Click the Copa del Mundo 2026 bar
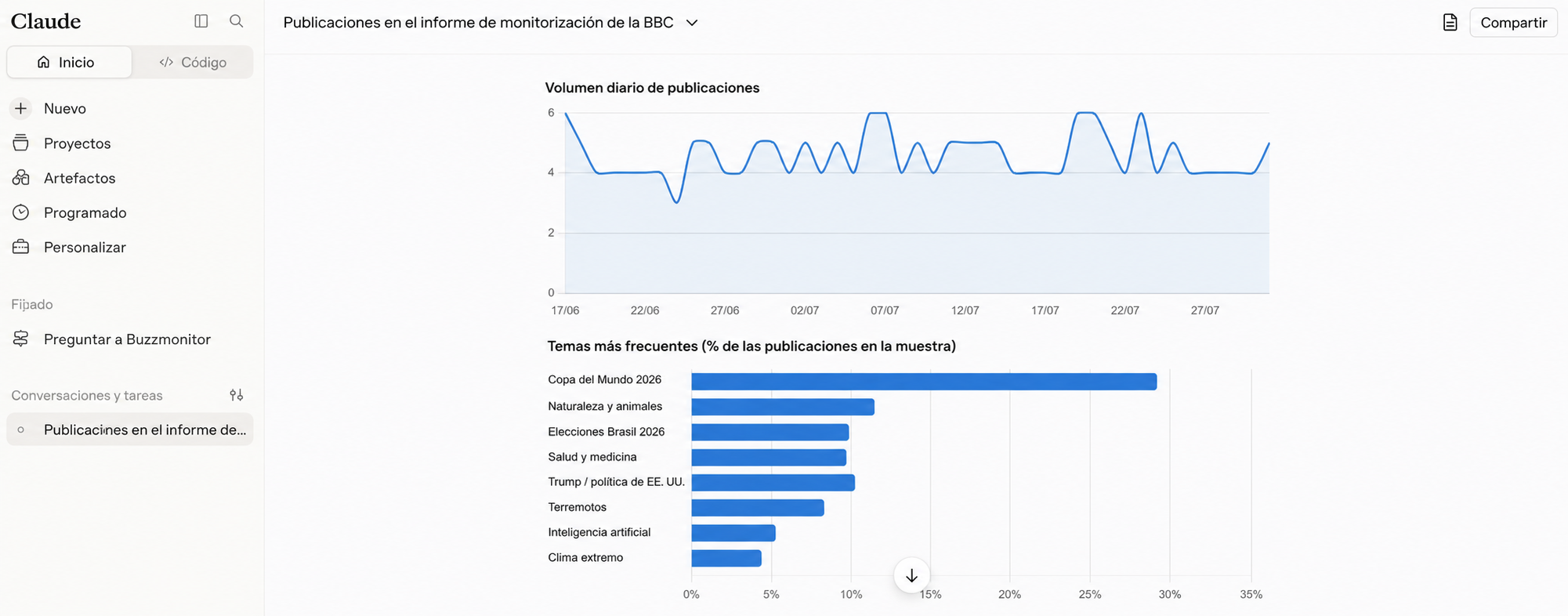This screenshot has width=1568, height=616. pyautogui.click(x=924, y=381)
